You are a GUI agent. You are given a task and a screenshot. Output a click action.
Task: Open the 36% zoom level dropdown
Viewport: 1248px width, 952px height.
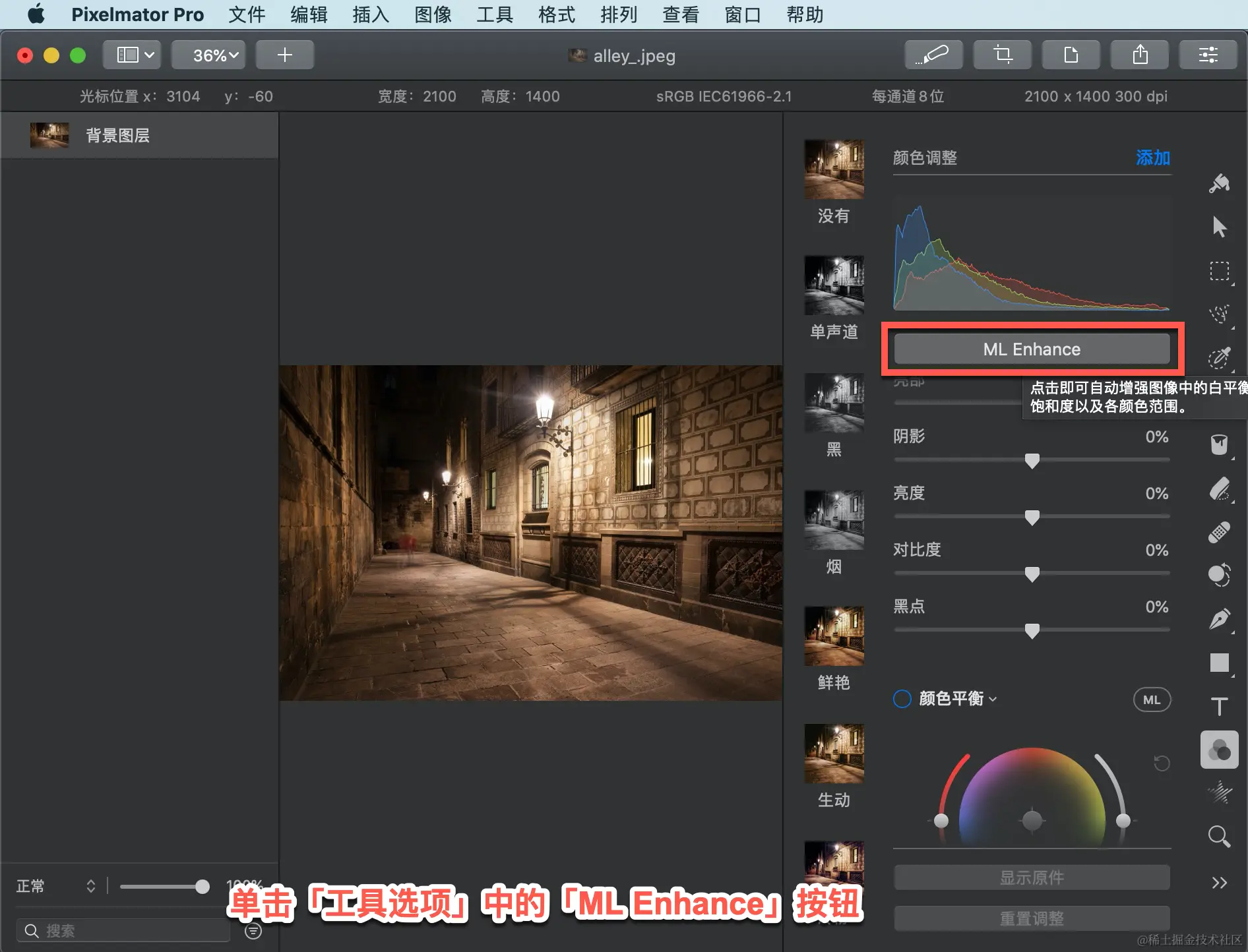208,55
